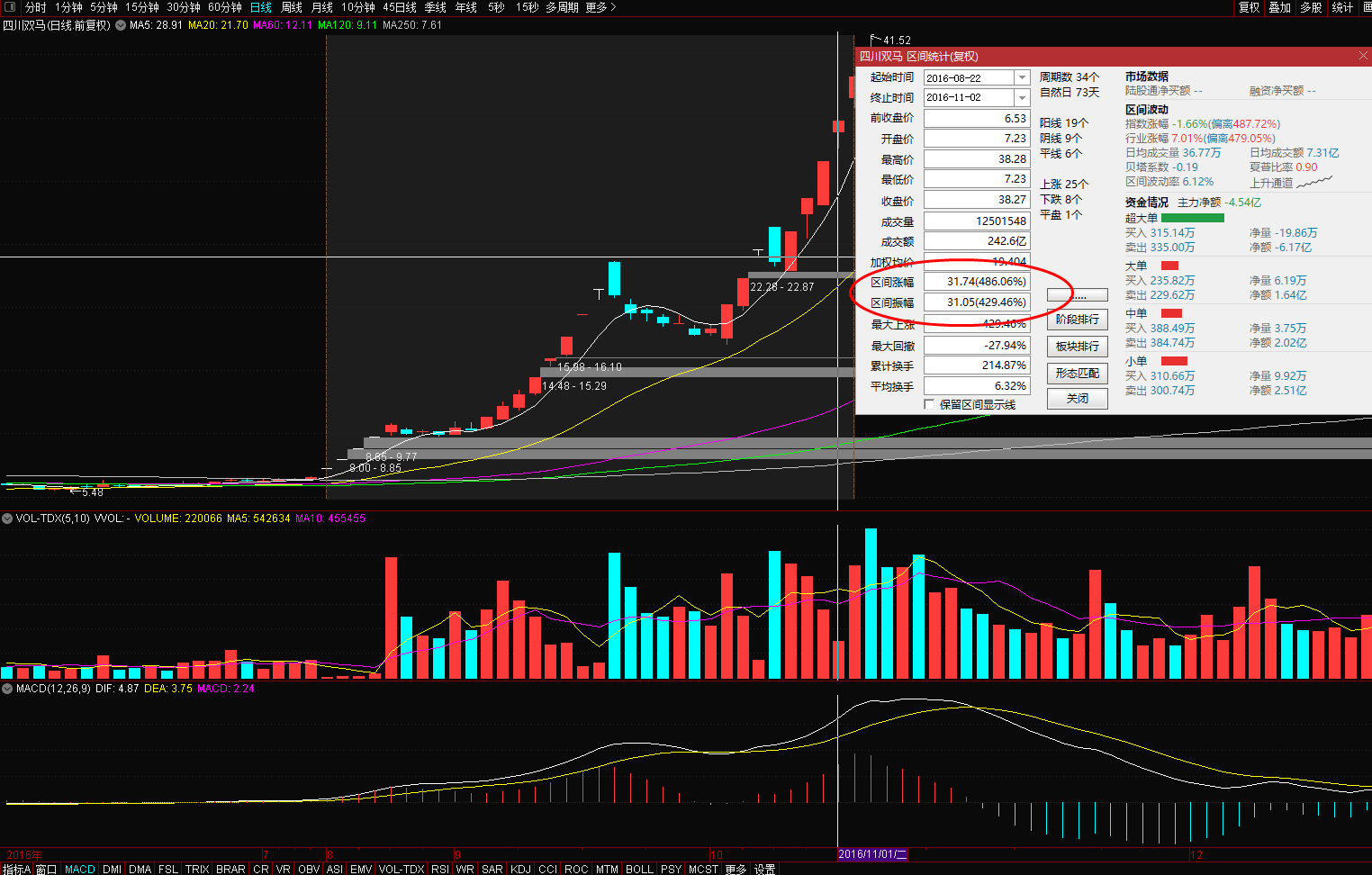Toggle the 保留区间显示线 checkbox
This screenshot has height=875, width=1372.
tap(929, 405)
